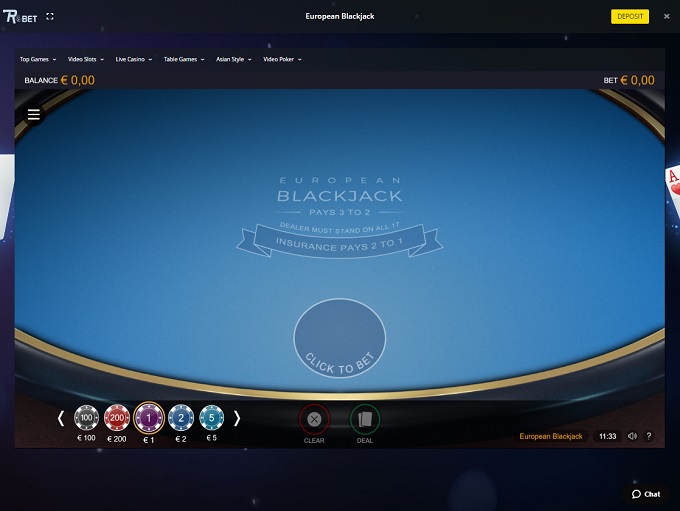This screenshot has width=680, height=511.
Task: Open the Video Poker menu
Action: (282, 59)
